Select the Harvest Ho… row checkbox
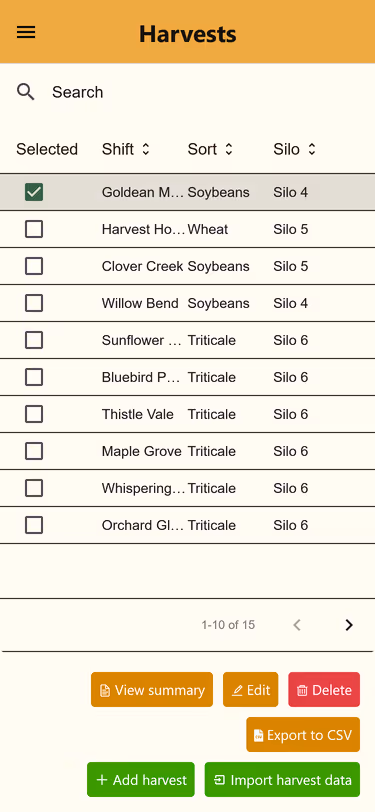 click(34, 229)
